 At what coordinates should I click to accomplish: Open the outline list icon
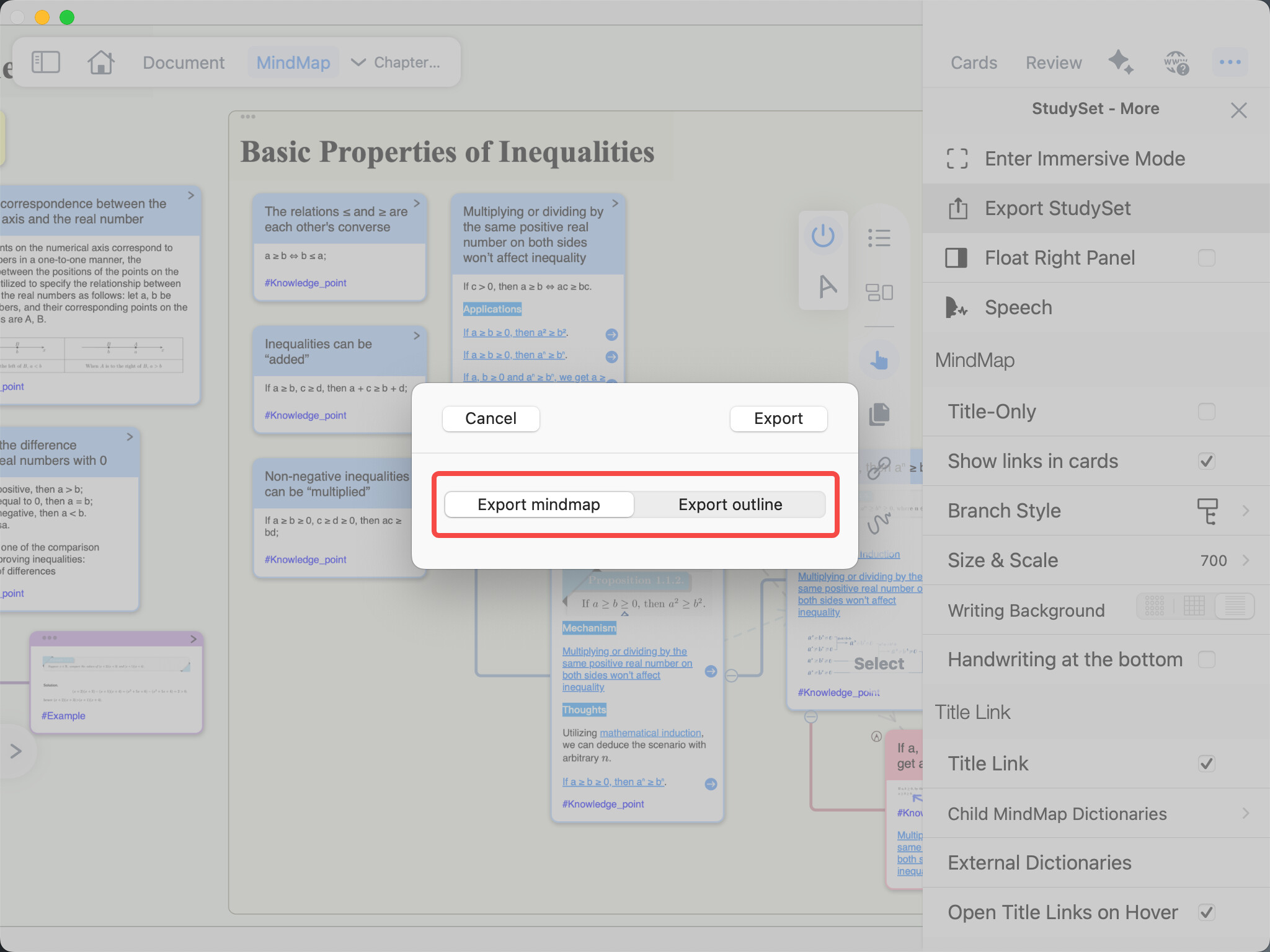(x=879, y=237)
